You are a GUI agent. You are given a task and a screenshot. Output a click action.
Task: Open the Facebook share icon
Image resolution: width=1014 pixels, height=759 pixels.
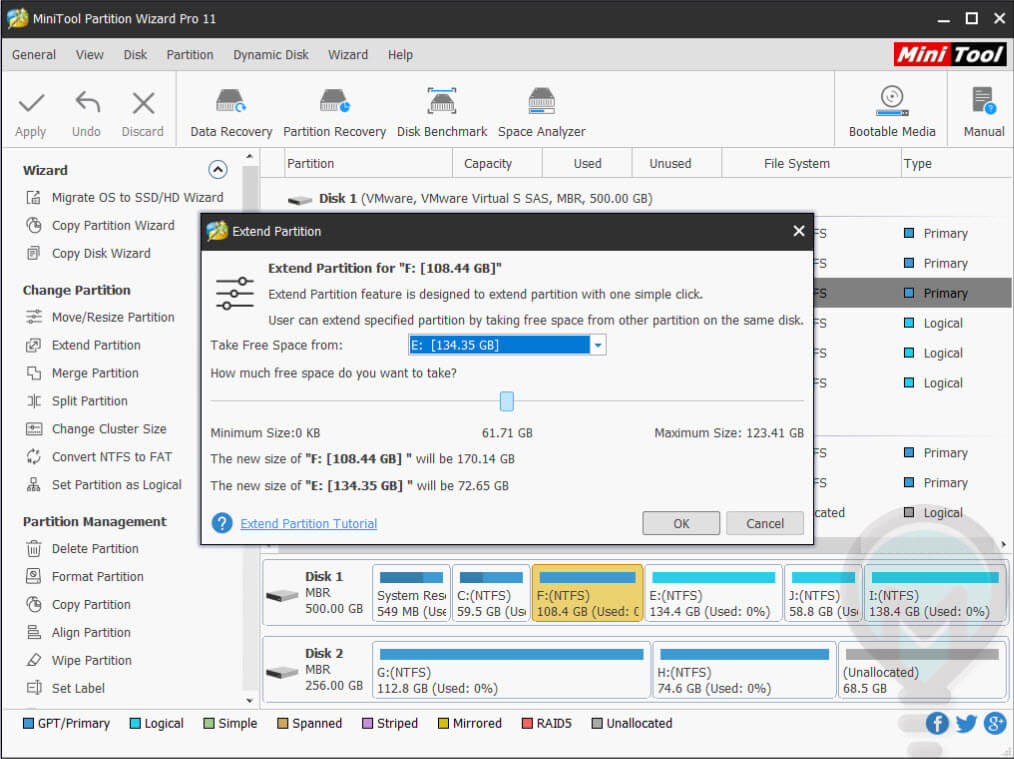pos(937,723)
